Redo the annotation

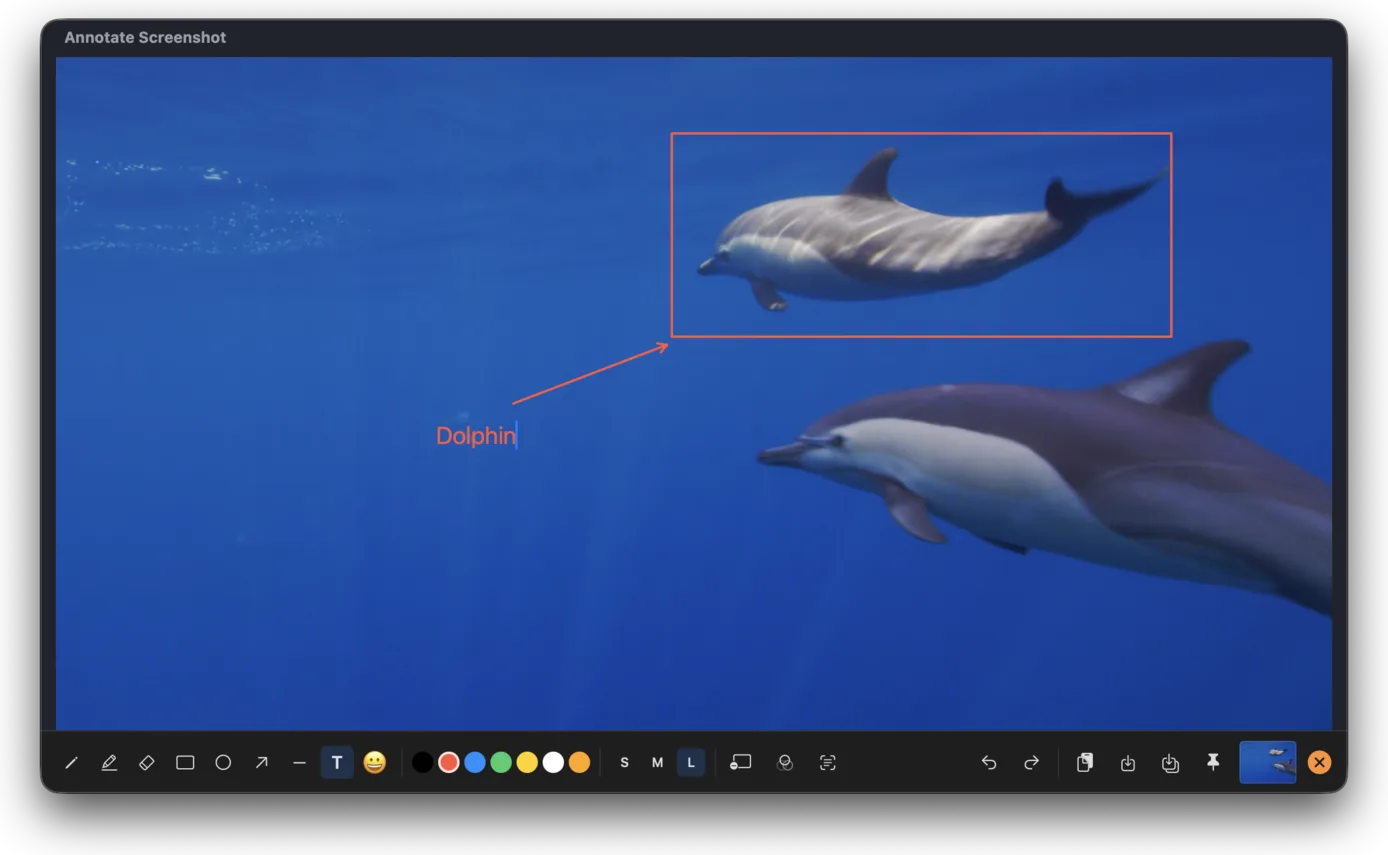[1031, 763]
